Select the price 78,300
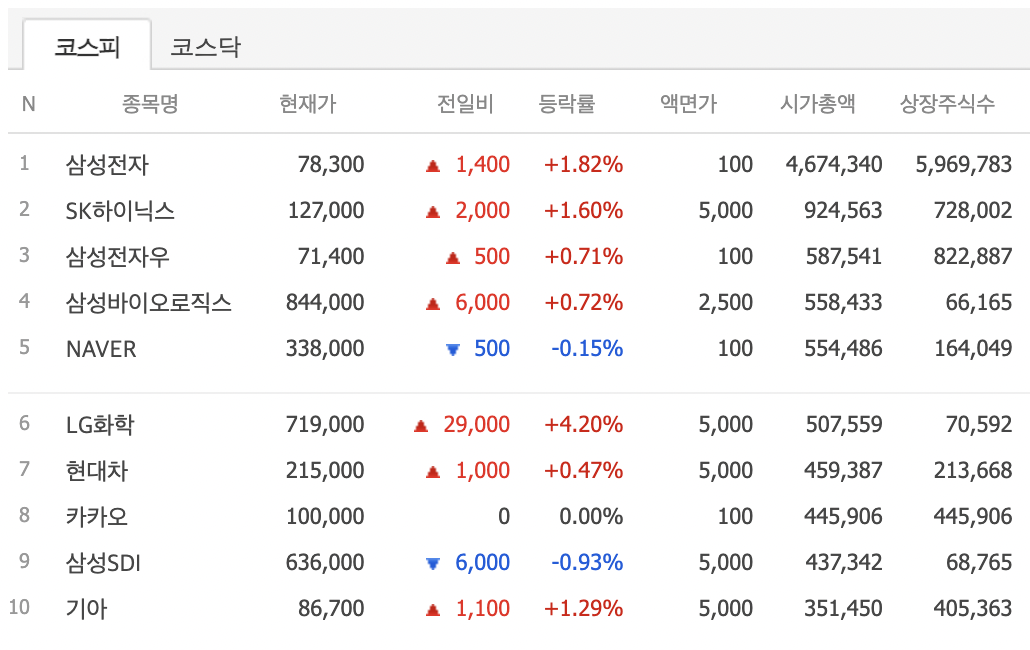Viewport: 1030px width, 650px height. [331, 164]
